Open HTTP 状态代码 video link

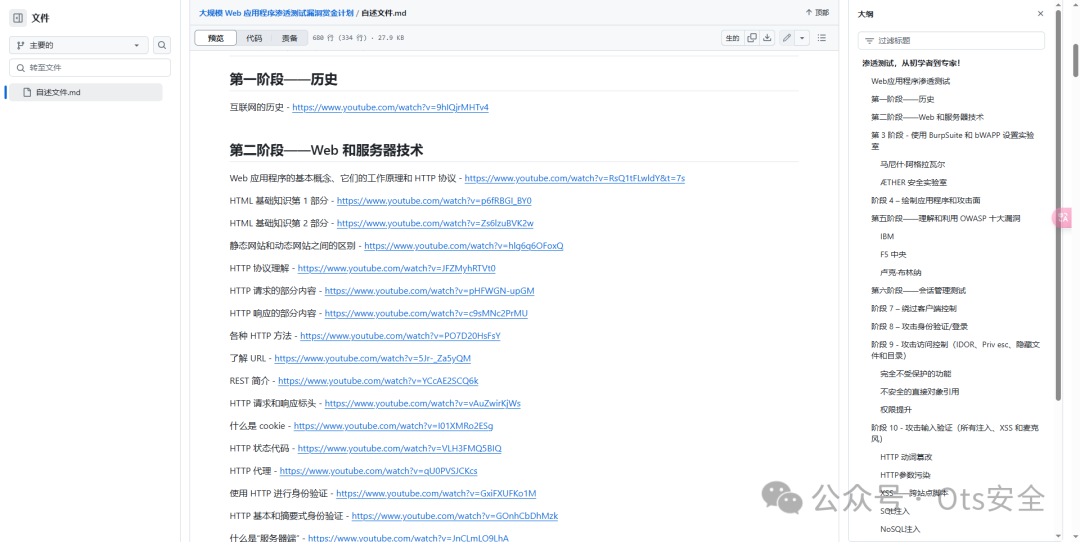click(x=399, y=448)
